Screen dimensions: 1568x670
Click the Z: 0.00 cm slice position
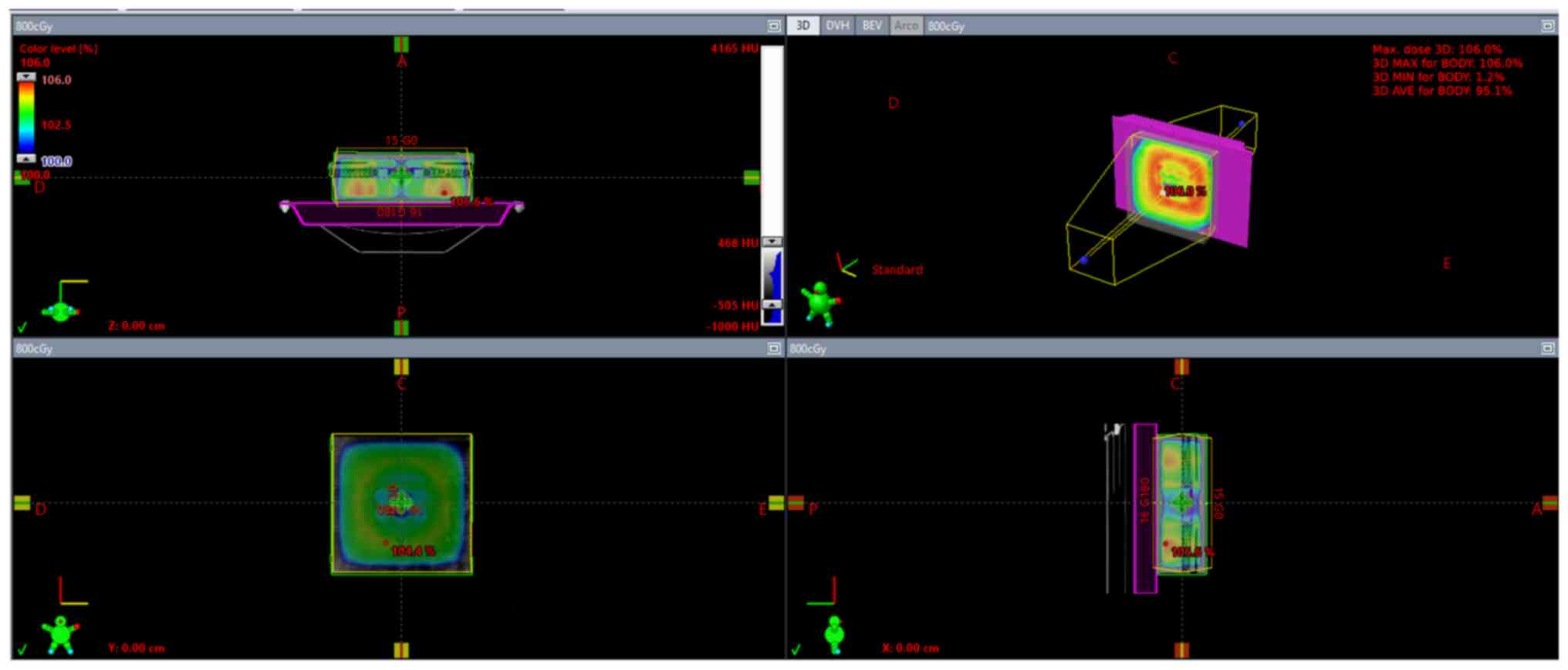pyautogui.click(x=136, y=326)
